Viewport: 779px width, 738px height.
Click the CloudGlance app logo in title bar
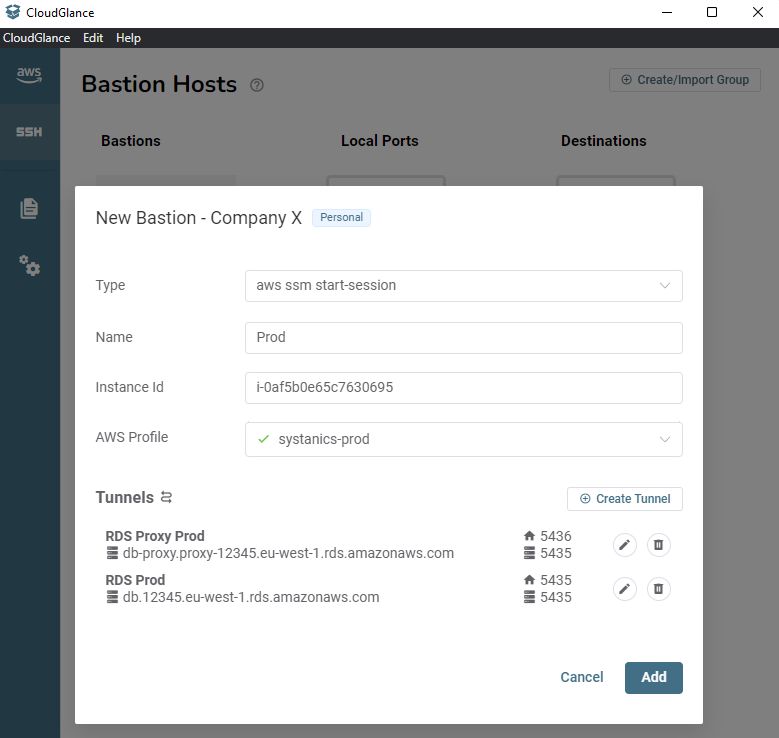click(x=12, y=12)
